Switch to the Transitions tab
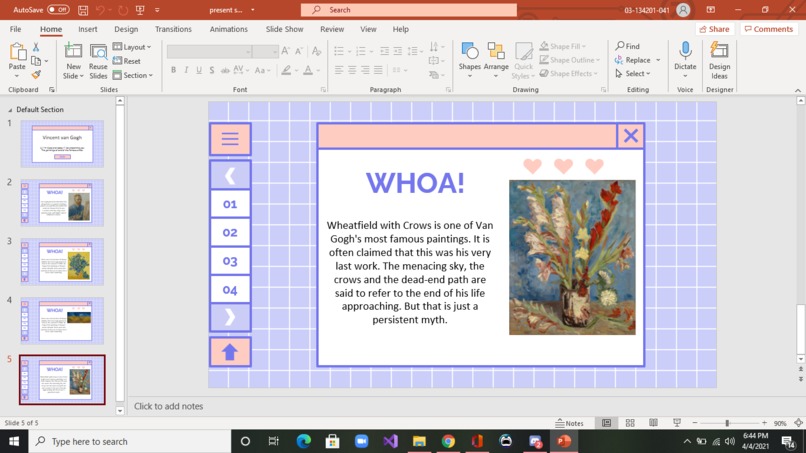Screen dimensions: 806x453 pyautogui.click(x=173, y=29)
